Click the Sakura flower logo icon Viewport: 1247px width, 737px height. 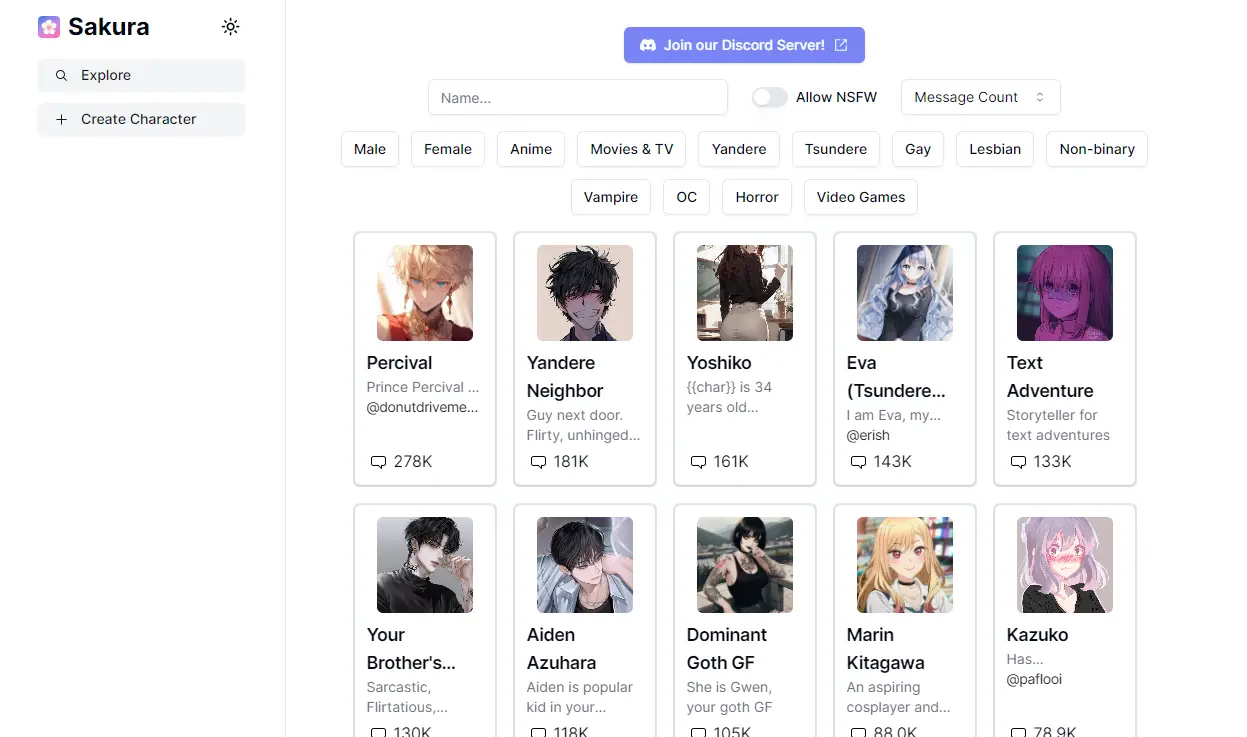coord(49,27)
